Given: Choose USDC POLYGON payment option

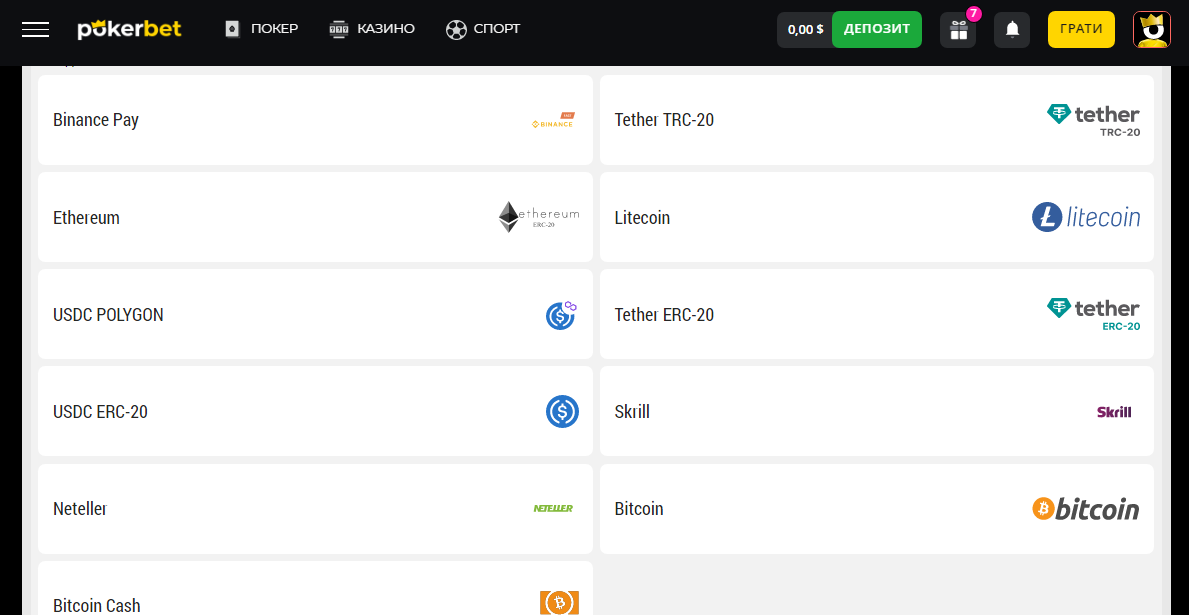Looking at the screenshot, I should coord(315,315).
